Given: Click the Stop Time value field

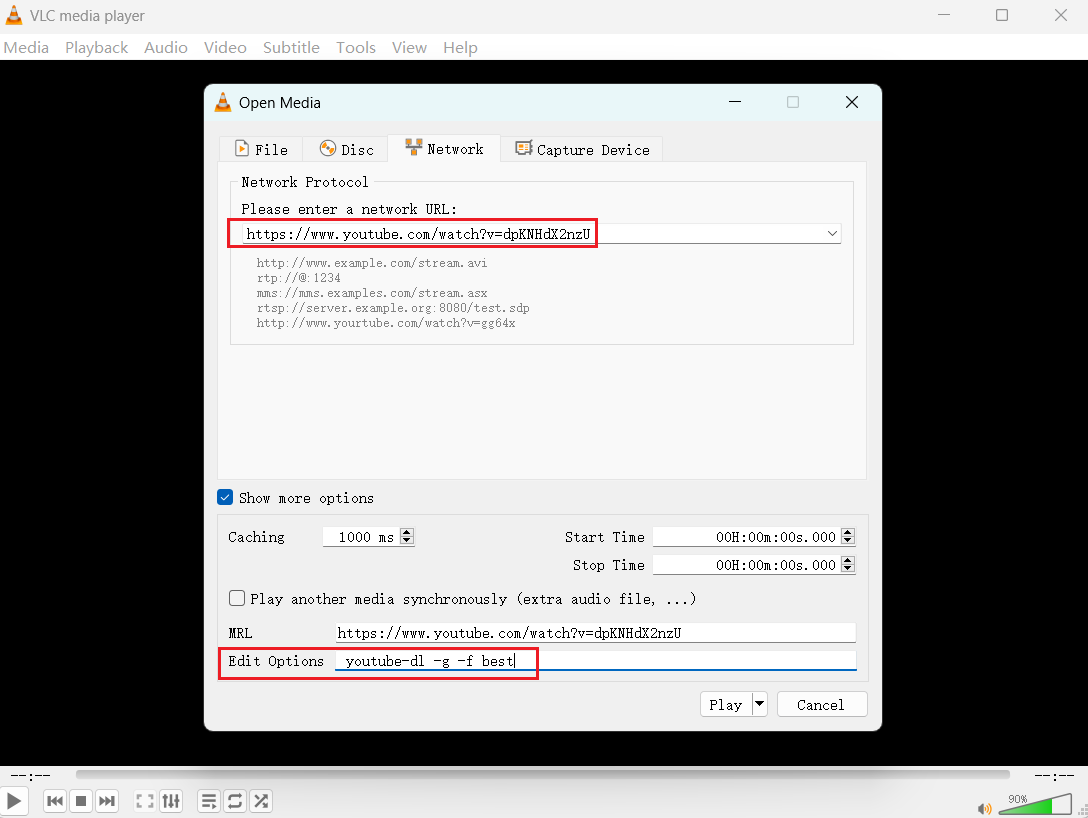Looking at the screenshot, I should pyautogui.click(x=747, y=565).
